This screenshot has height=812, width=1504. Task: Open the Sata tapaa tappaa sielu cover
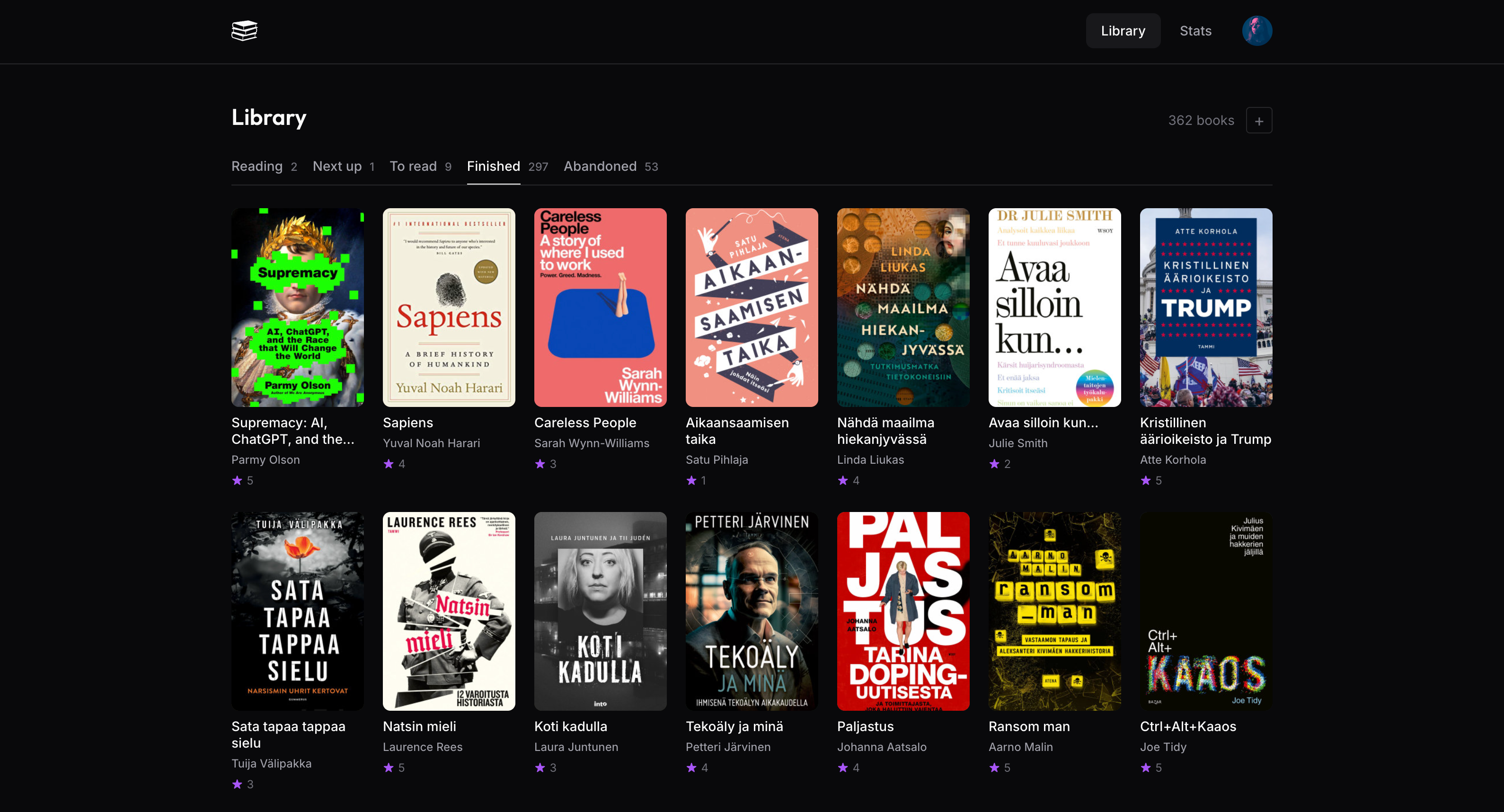tap(297, 611)
